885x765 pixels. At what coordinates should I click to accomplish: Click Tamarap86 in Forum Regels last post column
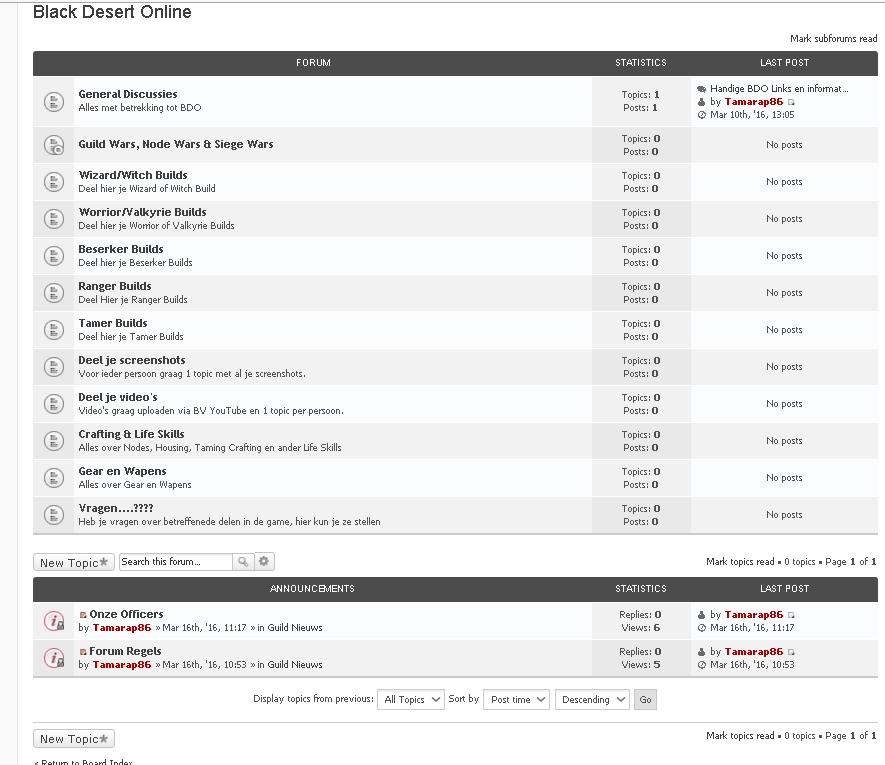click(x=753, y=652)
